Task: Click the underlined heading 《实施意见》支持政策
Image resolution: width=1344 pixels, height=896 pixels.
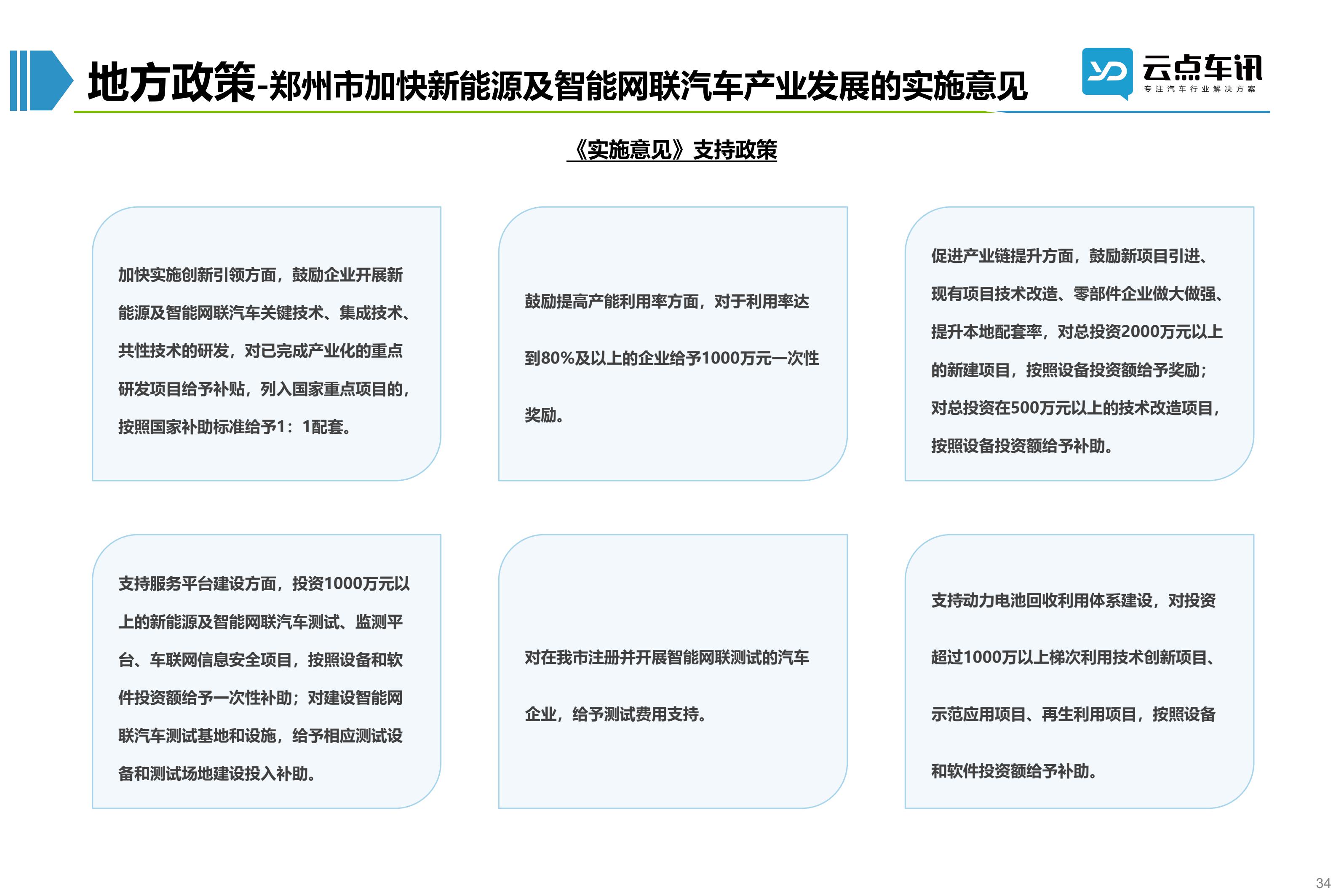Action: (x=672, y=150)
